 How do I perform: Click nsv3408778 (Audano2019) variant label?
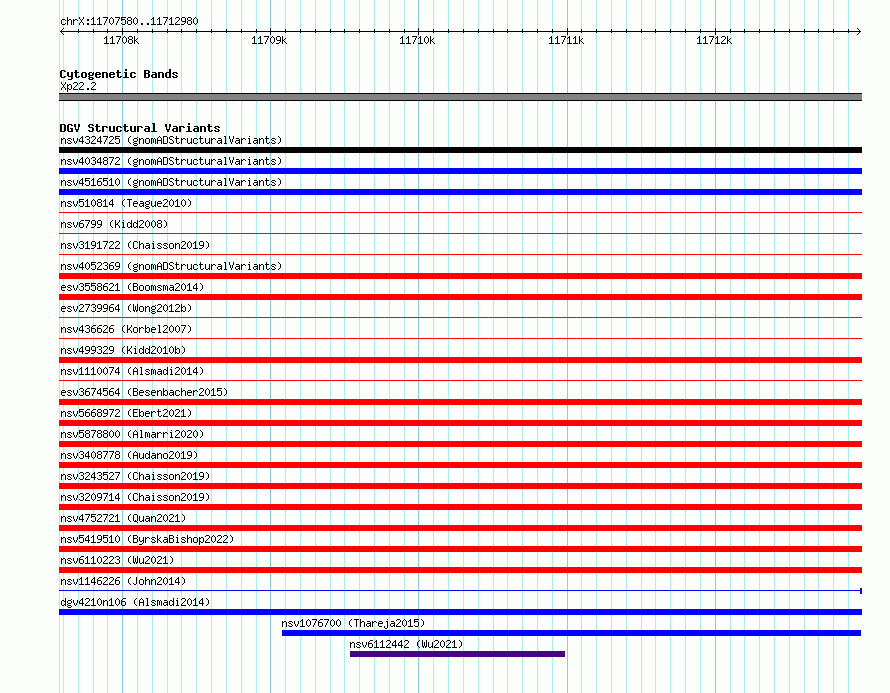click(x=129, y=455)
